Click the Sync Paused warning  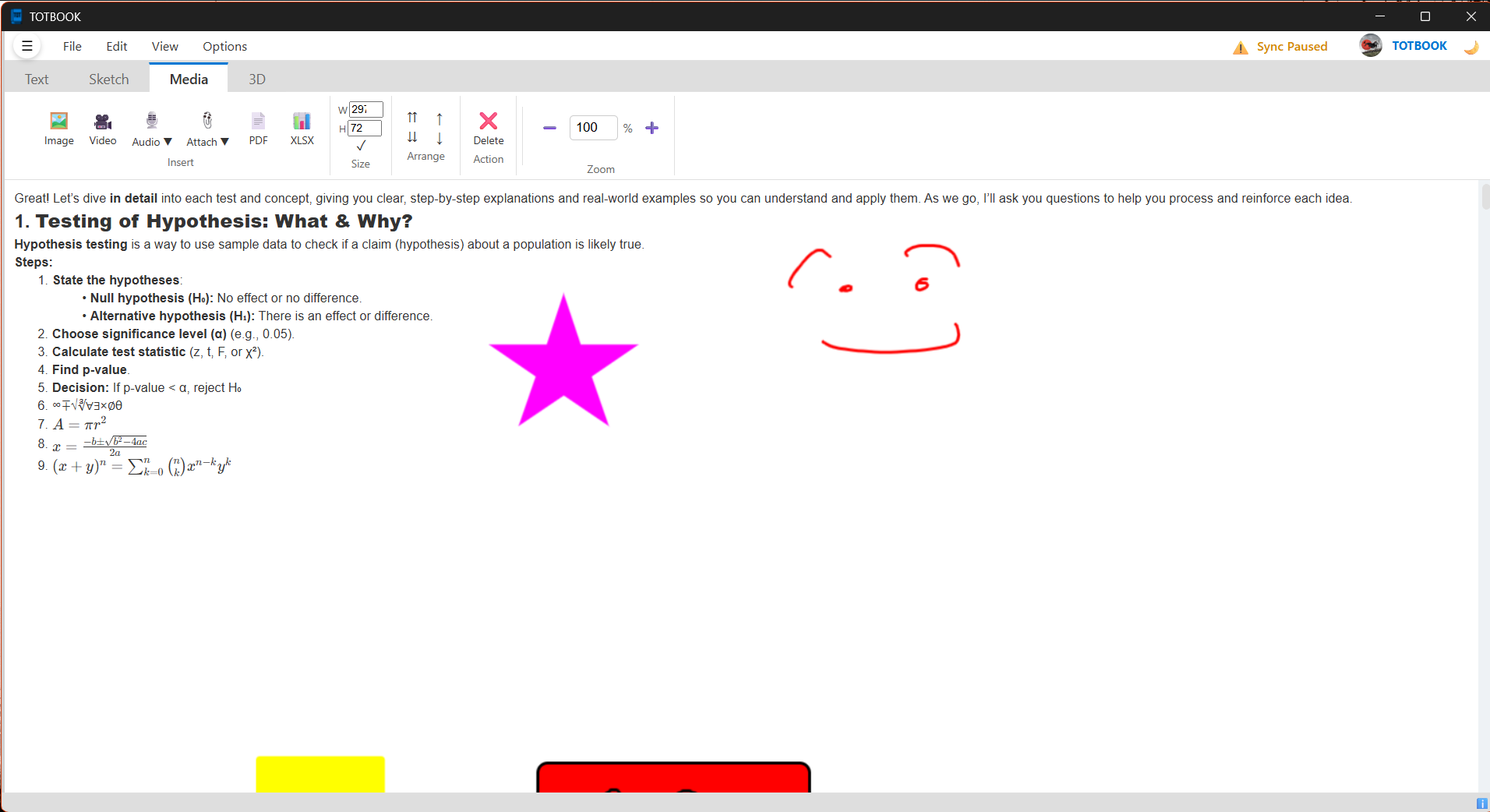pyautogui.click(x=1280, y=47)
